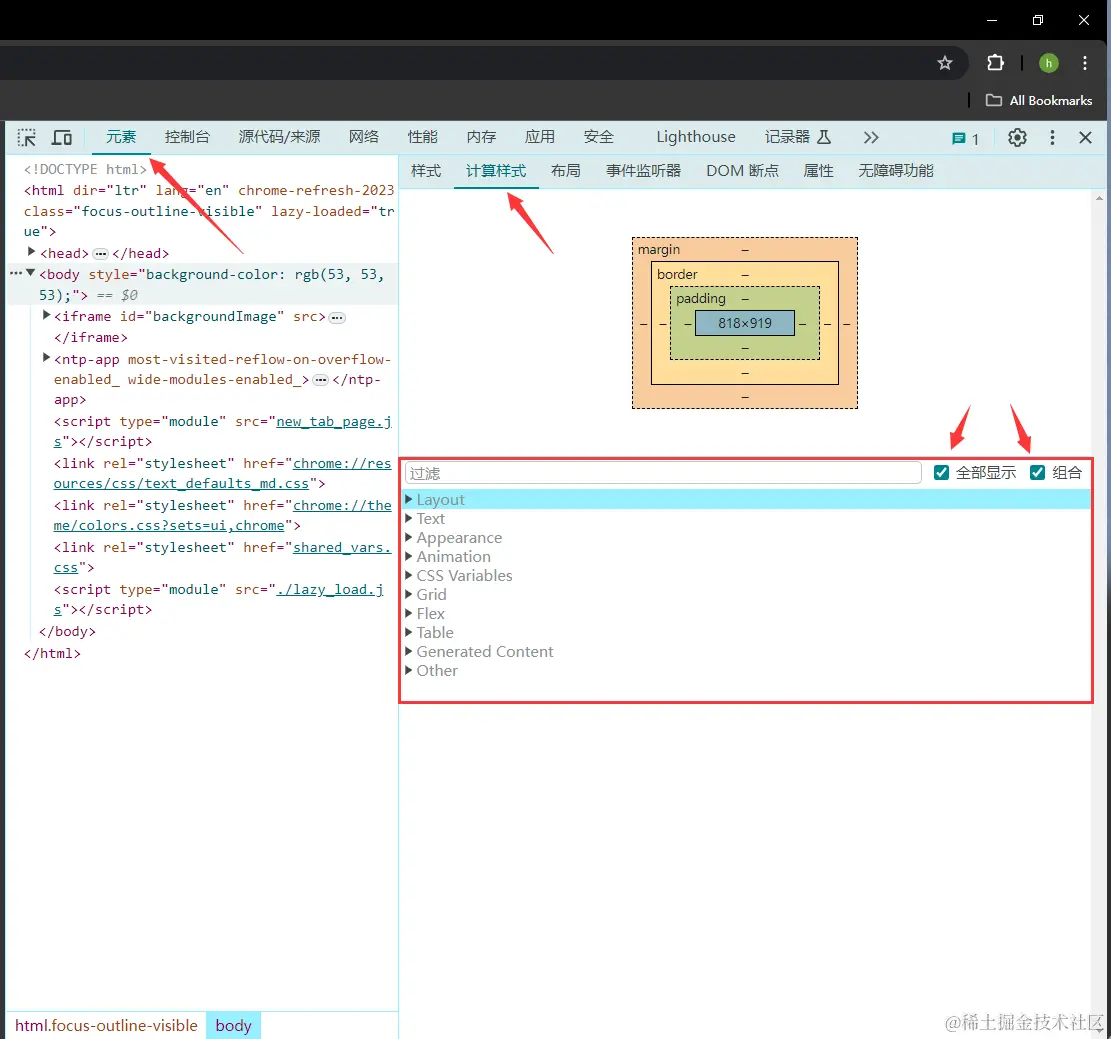Expand the ntp-app node arrow
1111x1039 pixels.
(46, 357)
